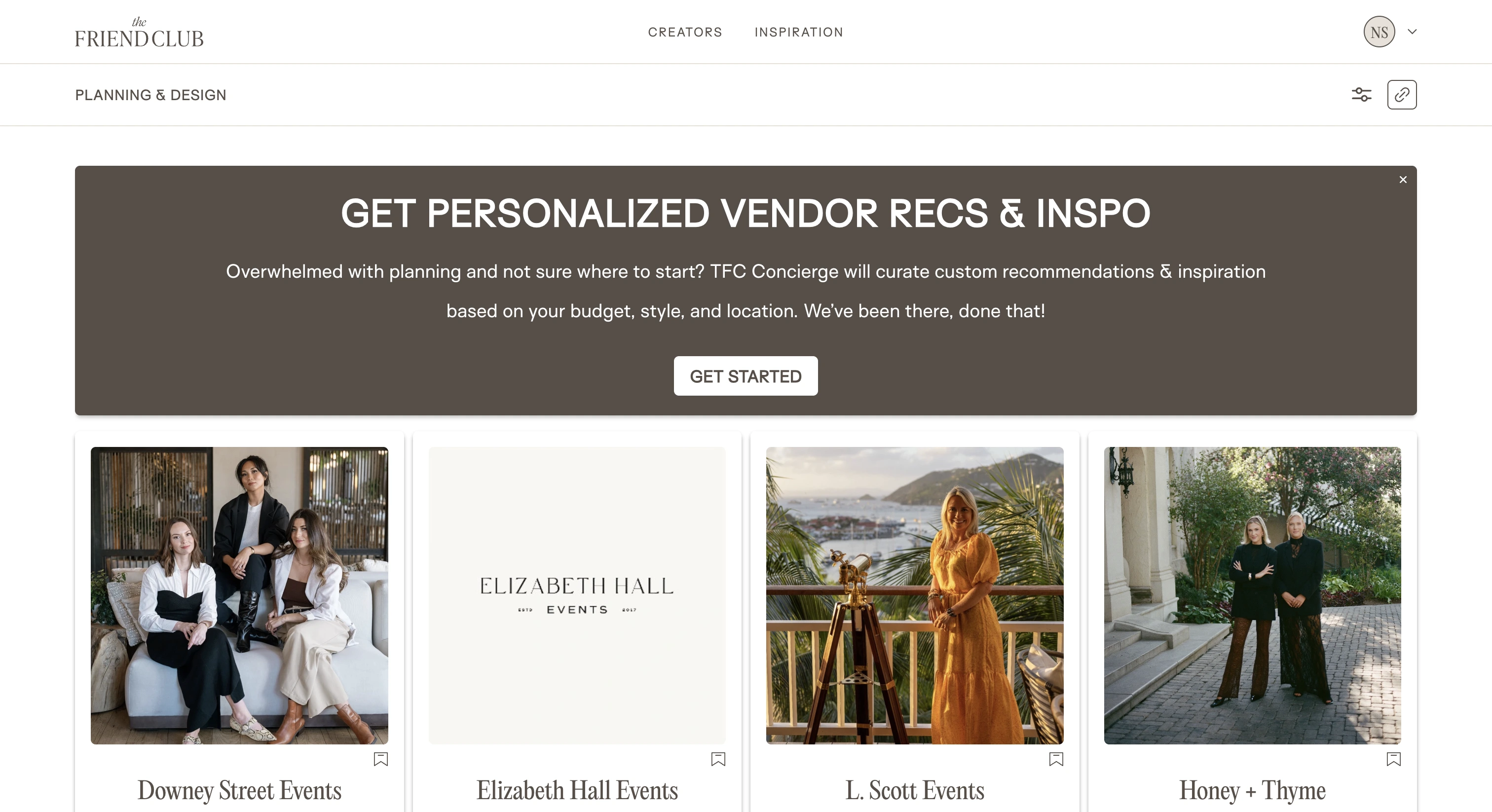Expand the account dropdown chevron
The height and width of the screenshot is (812, 1492).
point(1412,32)
